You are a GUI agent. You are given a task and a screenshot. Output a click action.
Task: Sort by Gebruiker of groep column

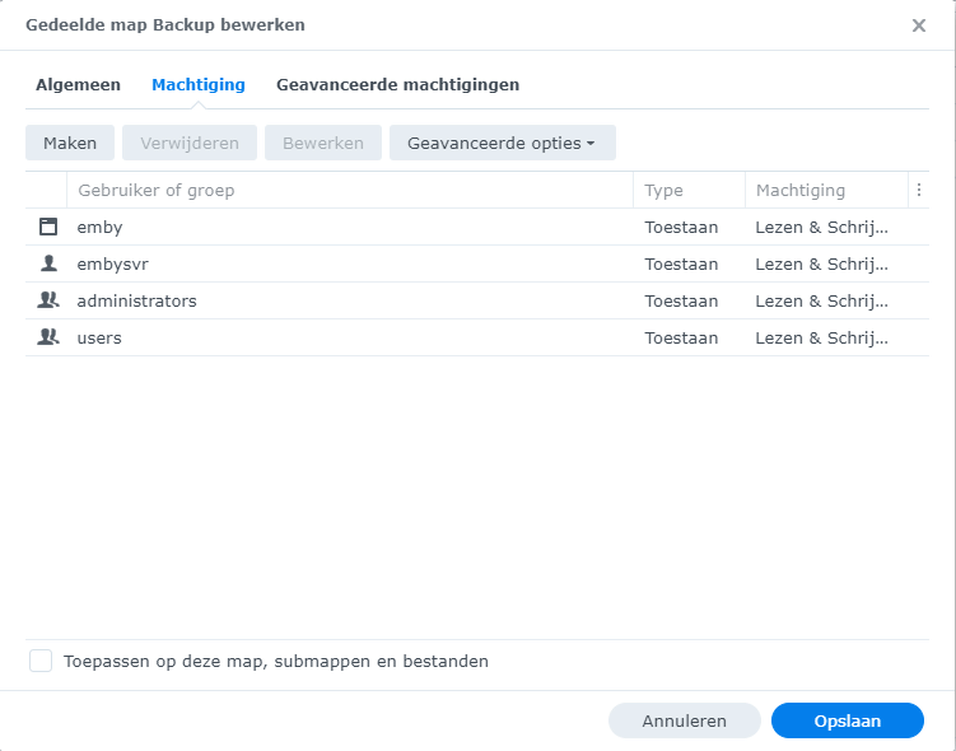pos(350,190)
